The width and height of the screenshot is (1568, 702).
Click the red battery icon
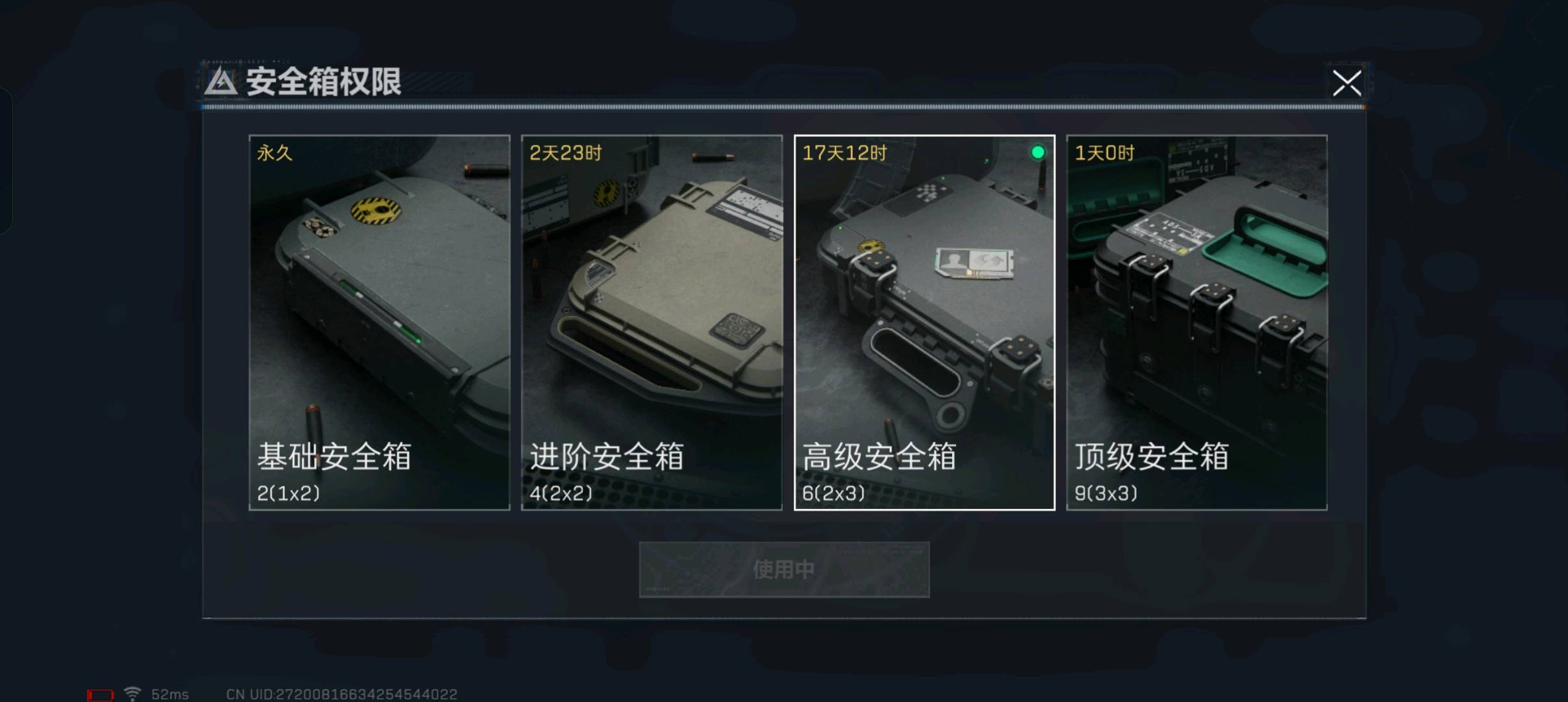point(100,695)
